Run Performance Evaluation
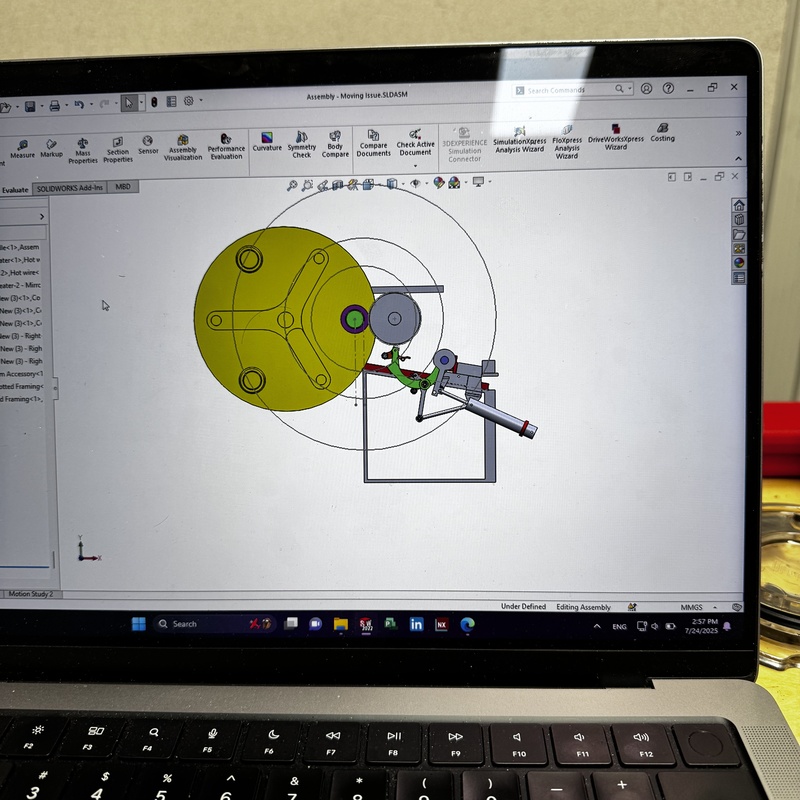This screenshot has height=800, width=800. click(226, 146)
